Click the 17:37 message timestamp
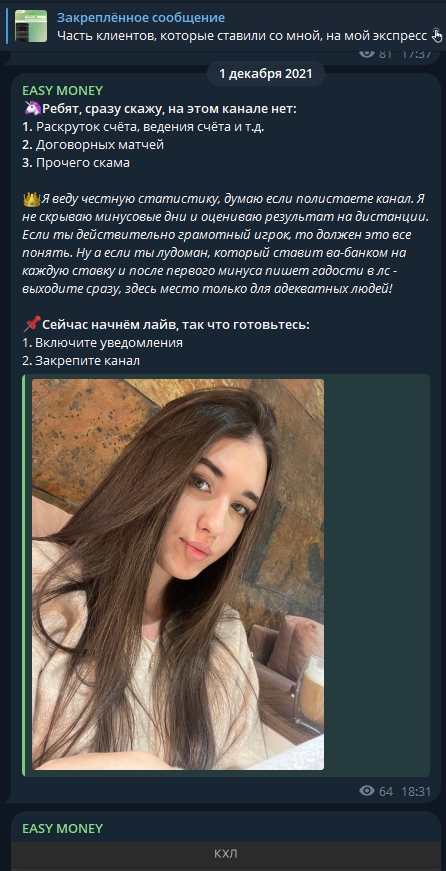Viewport: 446px width, 871px height. pos(416,54)
